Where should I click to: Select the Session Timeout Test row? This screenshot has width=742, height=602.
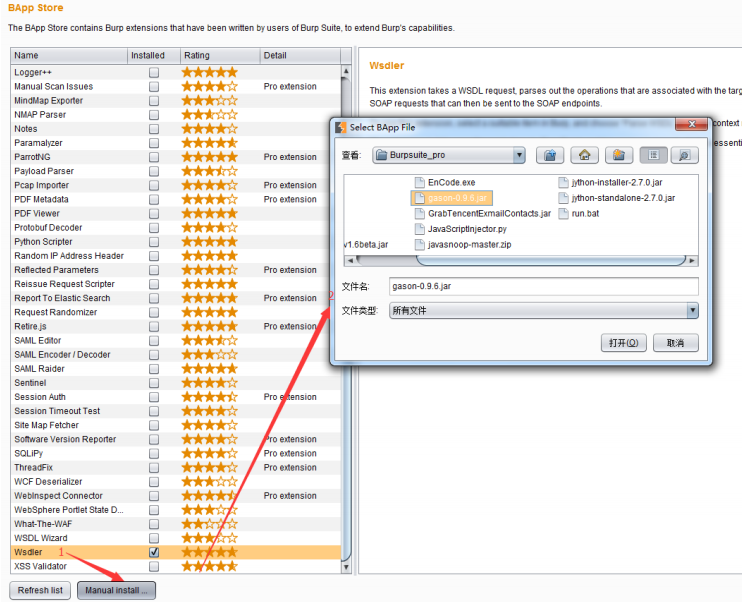[176, 411]
